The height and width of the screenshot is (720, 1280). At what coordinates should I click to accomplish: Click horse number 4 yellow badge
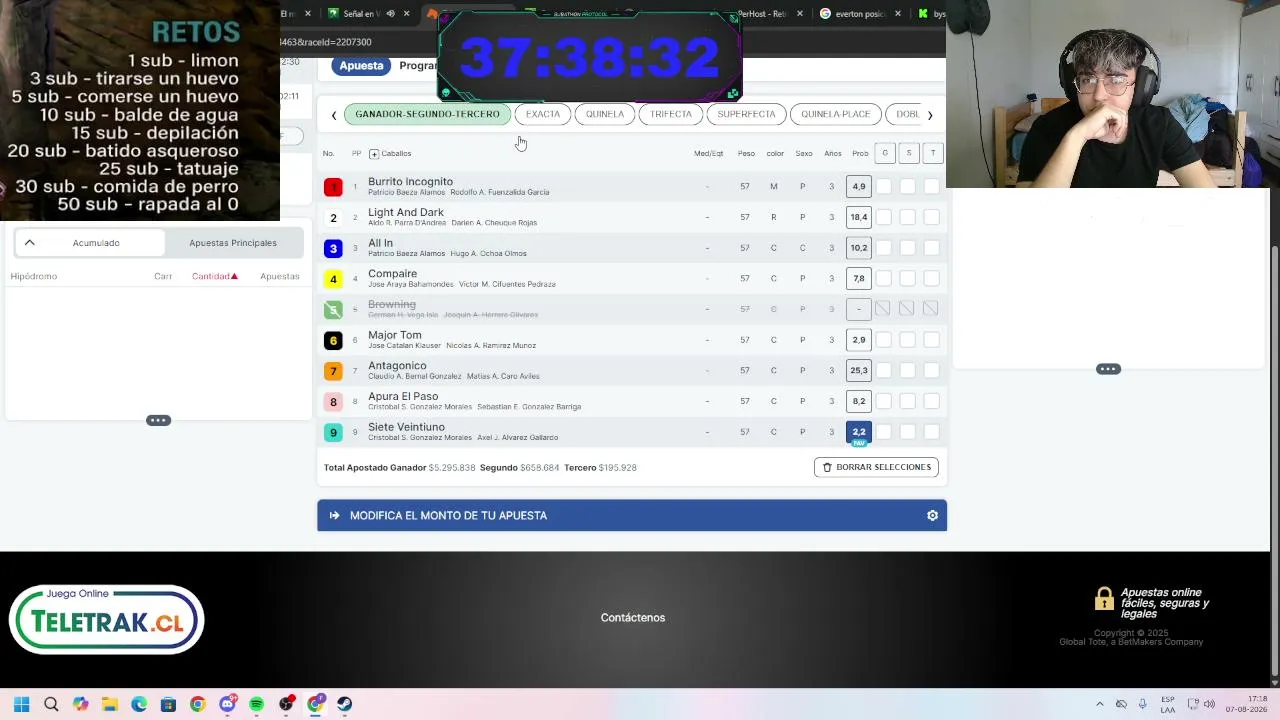point(333,279)
